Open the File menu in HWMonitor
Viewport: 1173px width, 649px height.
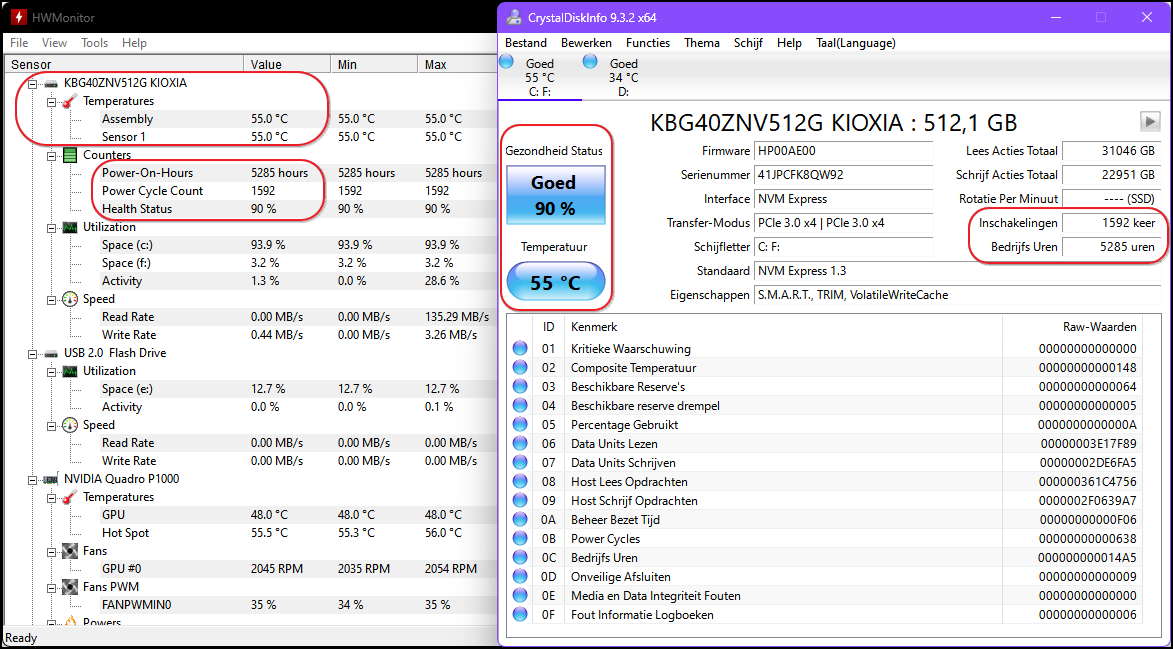(x=19, y=43)
